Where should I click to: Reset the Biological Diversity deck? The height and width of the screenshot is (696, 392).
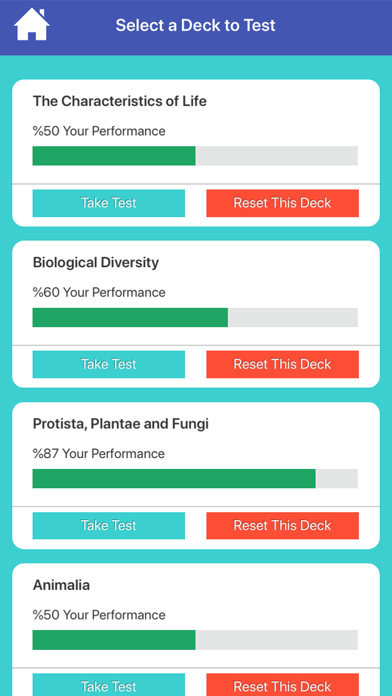[282, 364]
